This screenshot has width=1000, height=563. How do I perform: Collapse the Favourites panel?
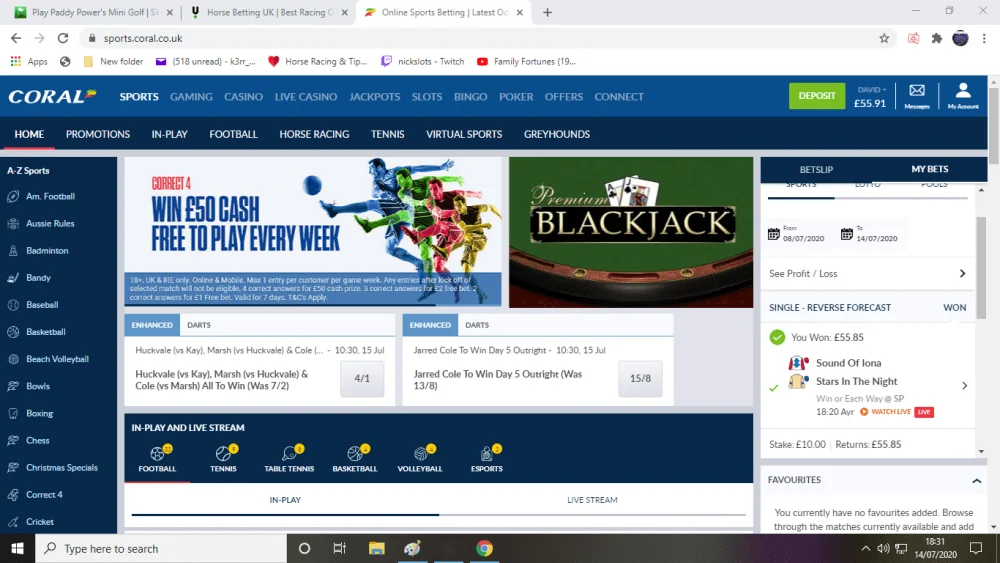coord(976,481)
